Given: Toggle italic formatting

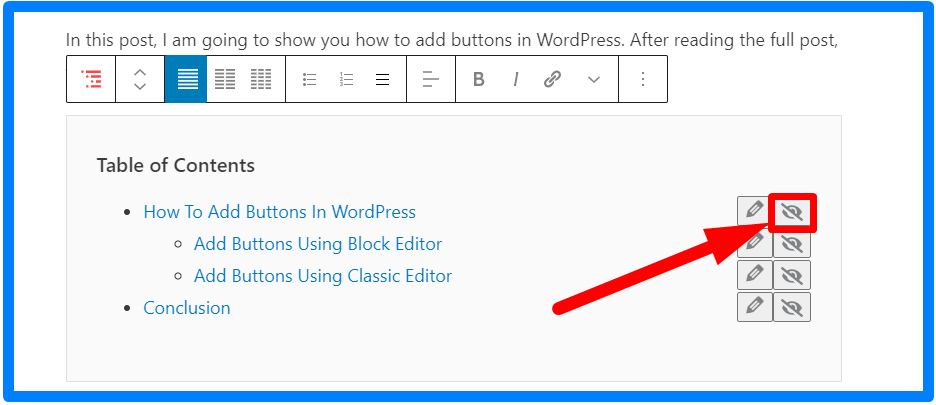Looking at the screenshot, I should tap(515, 79).
